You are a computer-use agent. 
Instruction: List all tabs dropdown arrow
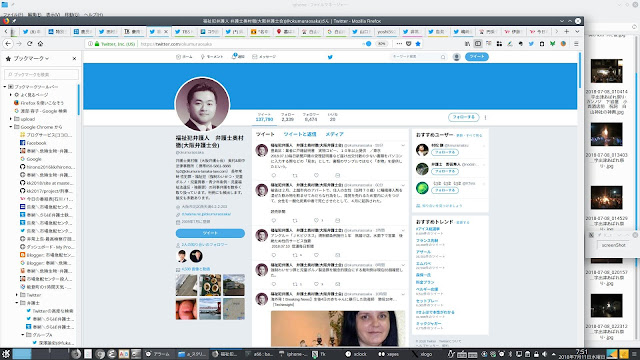577,31
